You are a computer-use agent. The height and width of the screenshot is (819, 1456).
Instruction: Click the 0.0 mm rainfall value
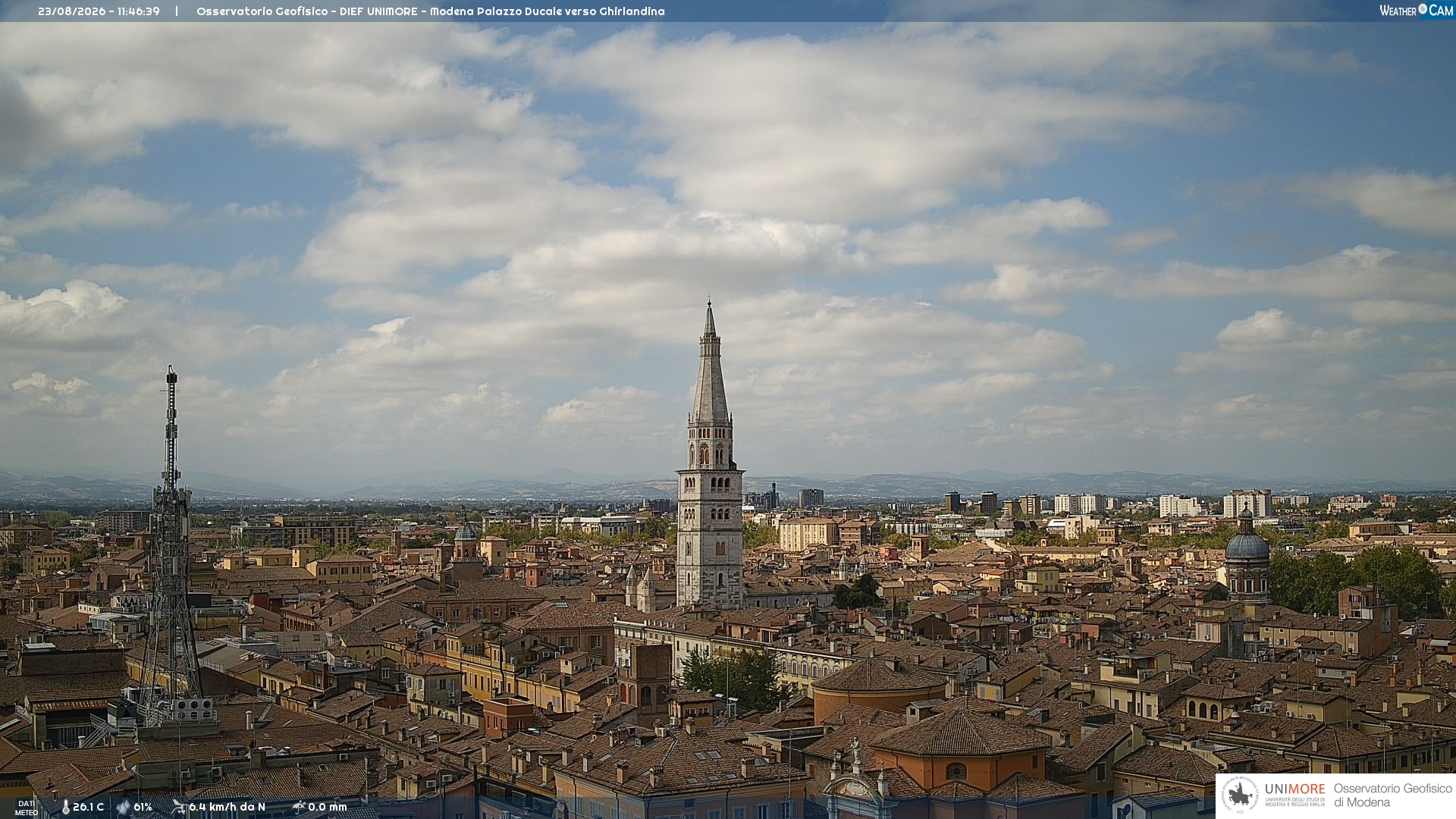[327, 808]
